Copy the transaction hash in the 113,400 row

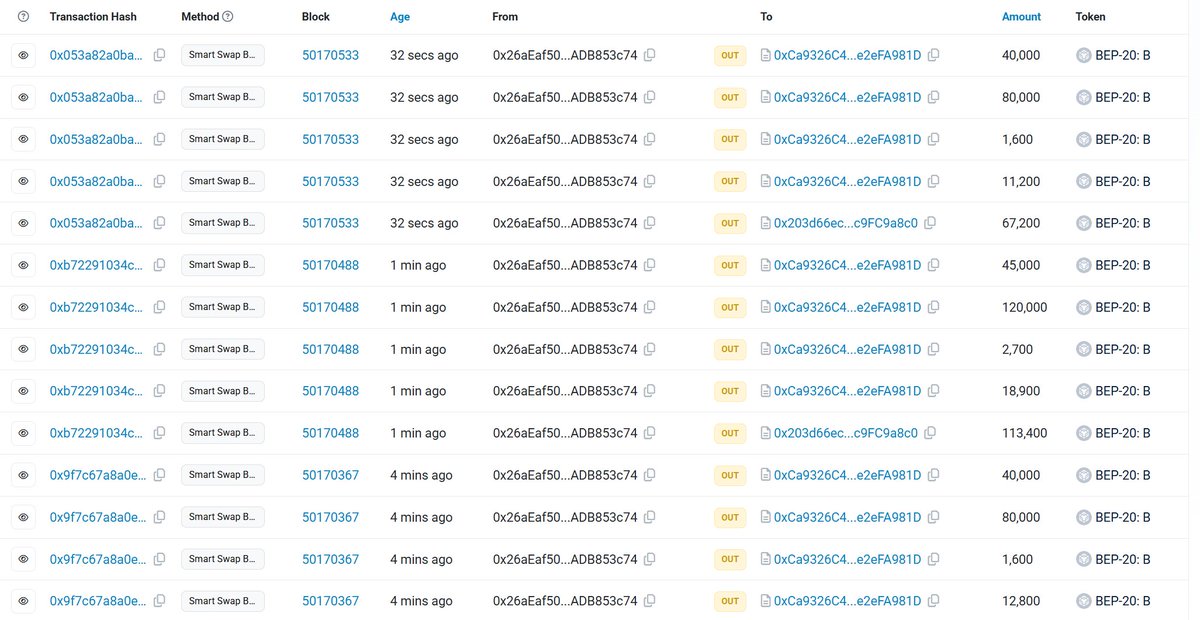160,434
